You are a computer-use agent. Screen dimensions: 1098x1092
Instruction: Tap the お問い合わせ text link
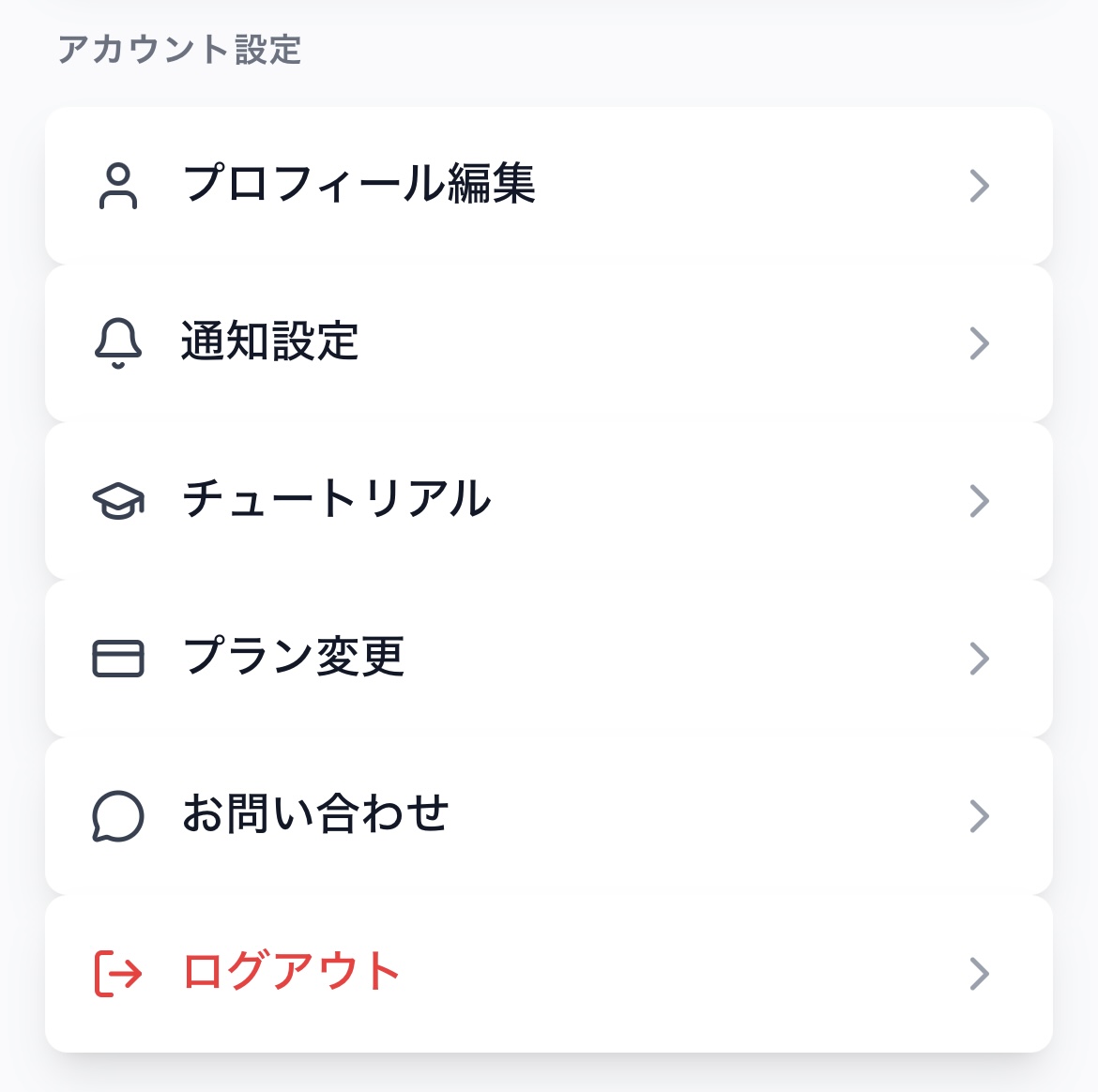[315, 814]
